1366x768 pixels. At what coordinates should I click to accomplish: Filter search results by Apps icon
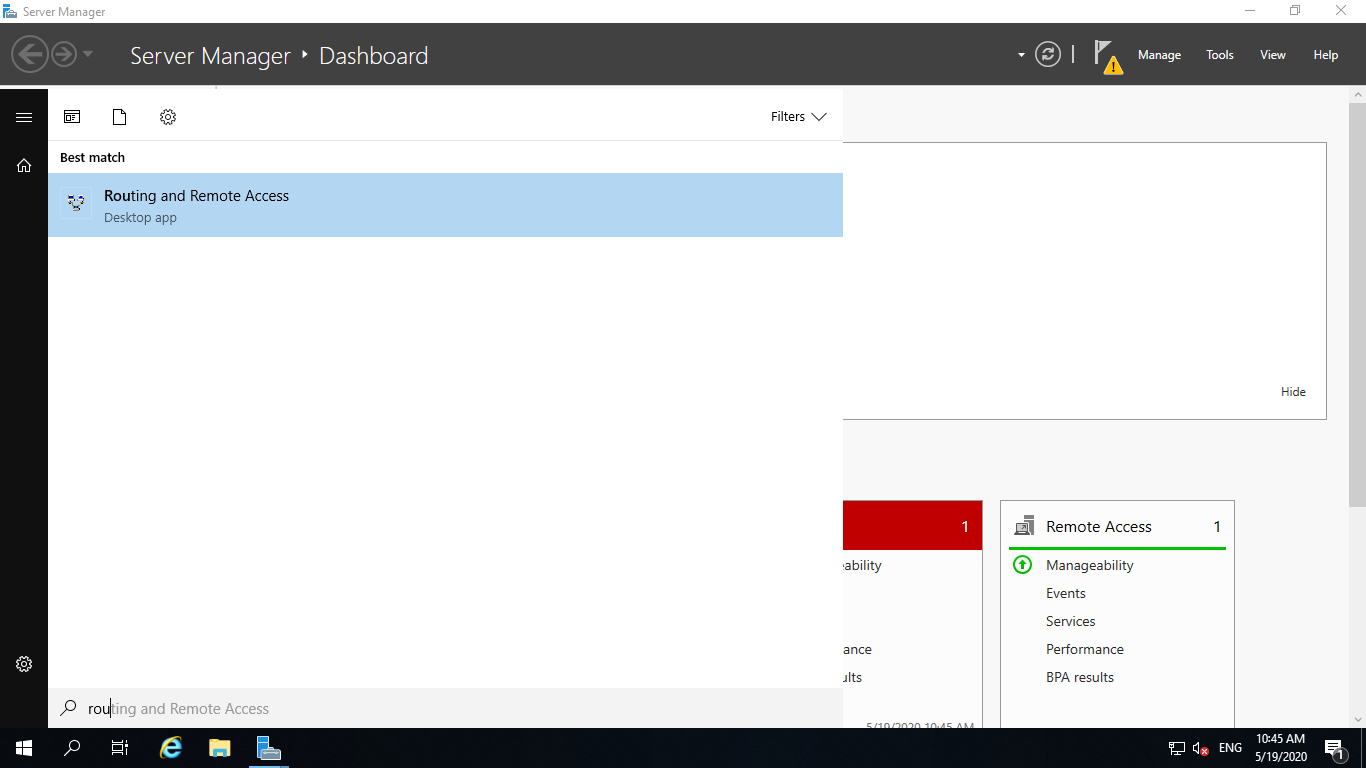(x=72, y=117)
